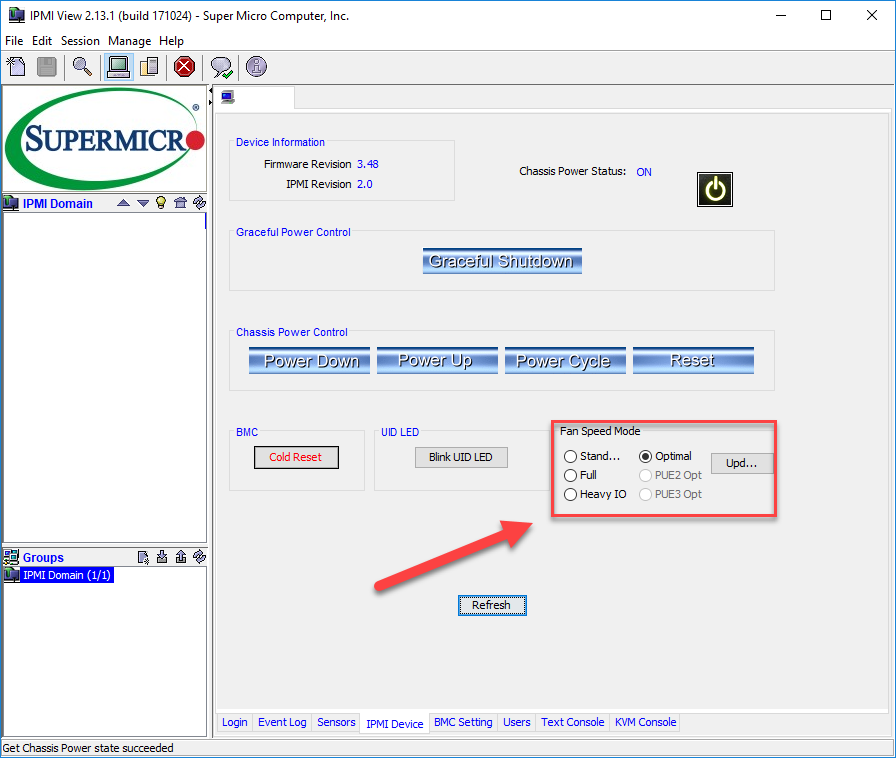Click the round info icon in toolbar
Screen dimensions: 896x758
pyautogui.click(x=256, y=67)
